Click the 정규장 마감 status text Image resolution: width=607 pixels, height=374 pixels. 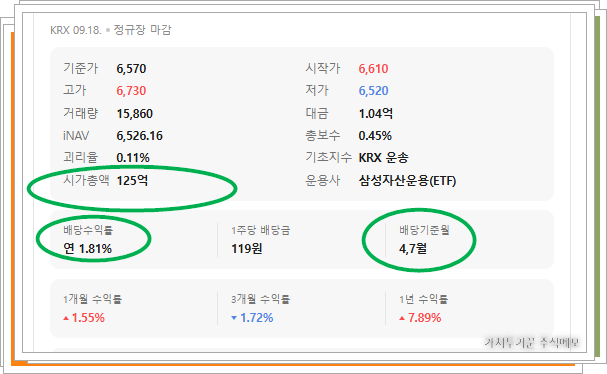142,30
